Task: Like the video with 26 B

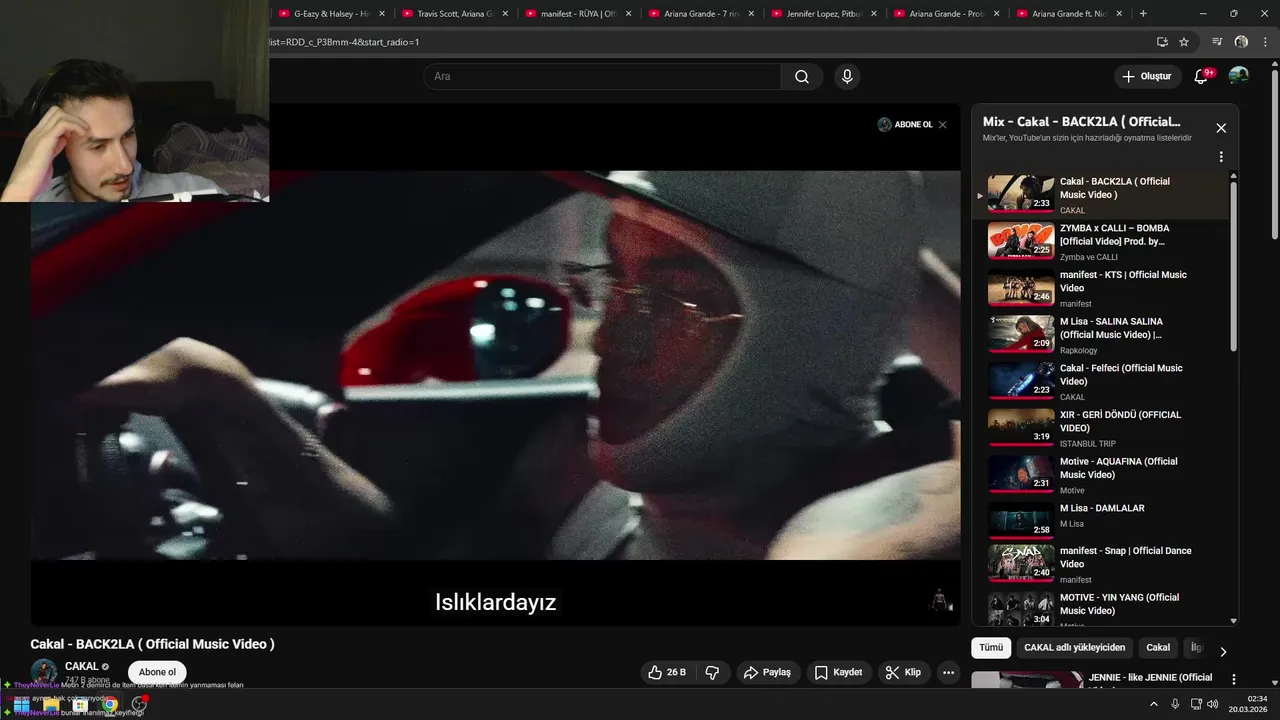Action: 667,673
